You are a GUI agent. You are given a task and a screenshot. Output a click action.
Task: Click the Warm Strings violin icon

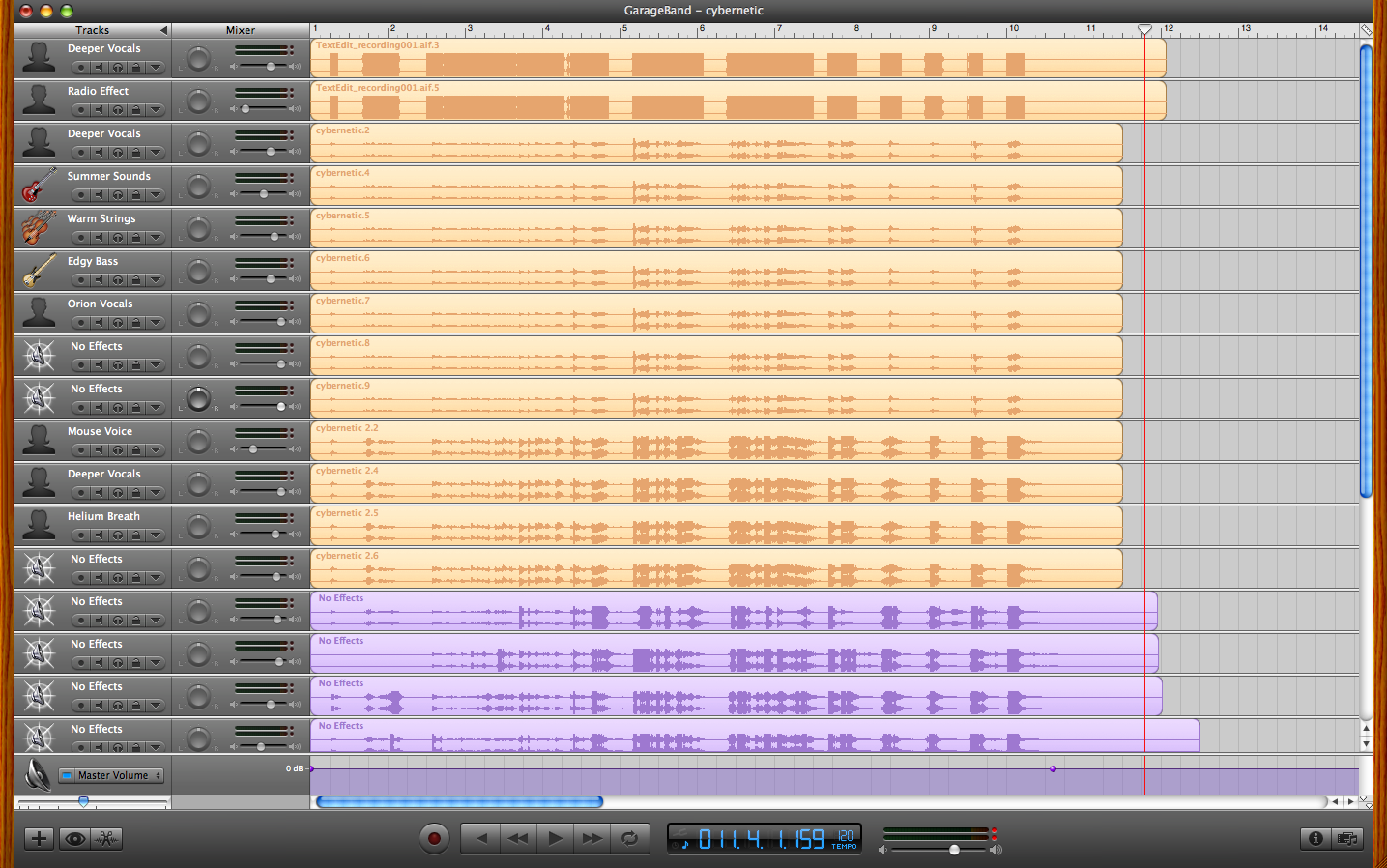[39, 227]
